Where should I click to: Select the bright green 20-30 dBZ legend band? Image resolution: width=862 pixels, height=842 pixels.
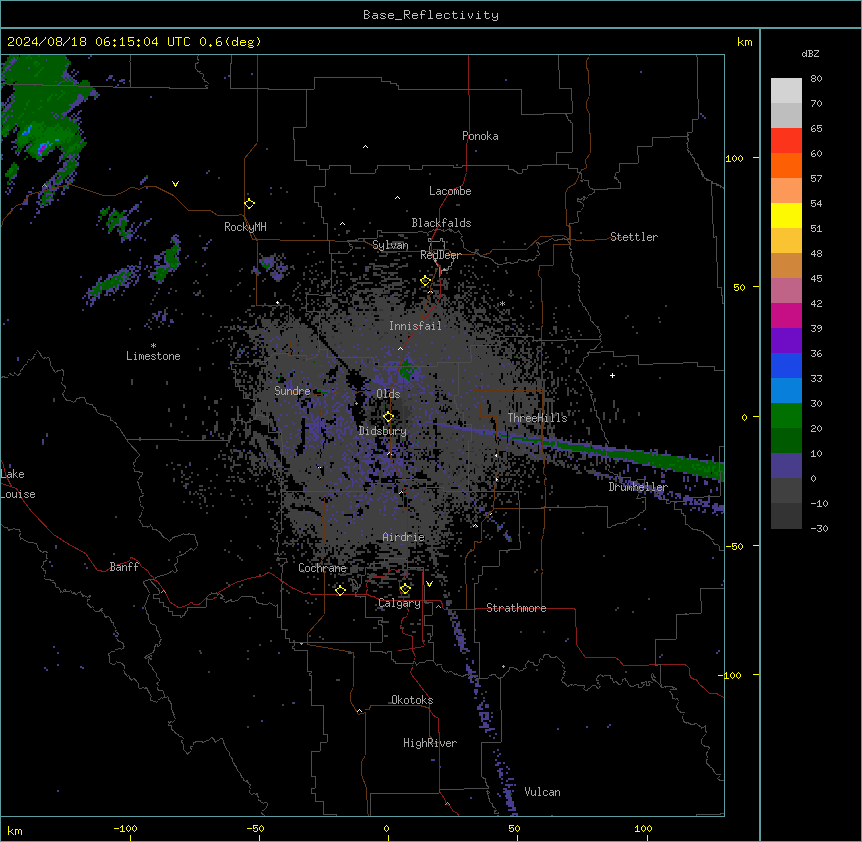tap(786, 416)
